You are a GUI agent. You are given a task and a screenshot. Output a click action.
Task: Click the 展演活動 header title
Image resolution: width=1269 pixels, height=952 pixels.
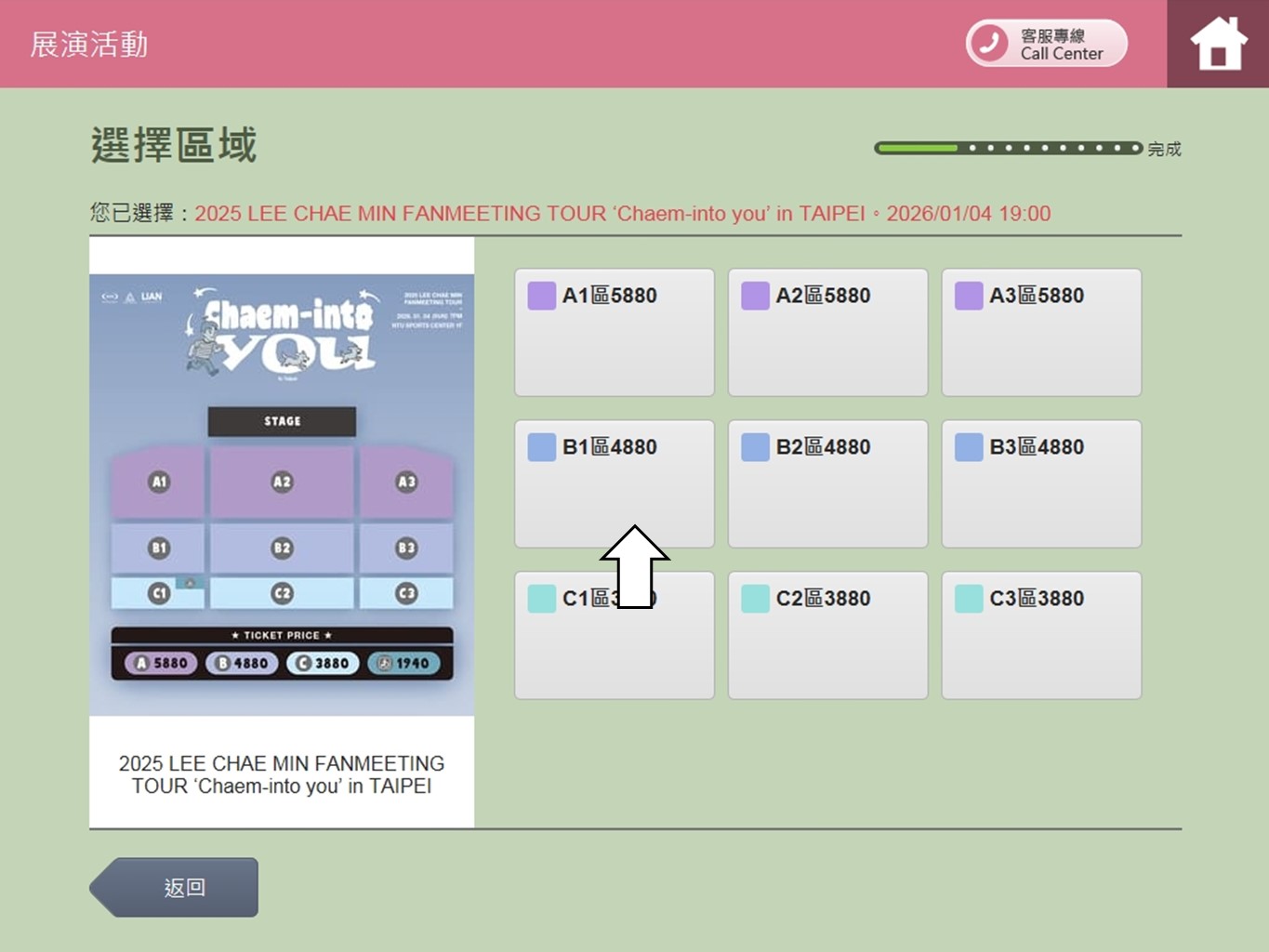point(89,45)
